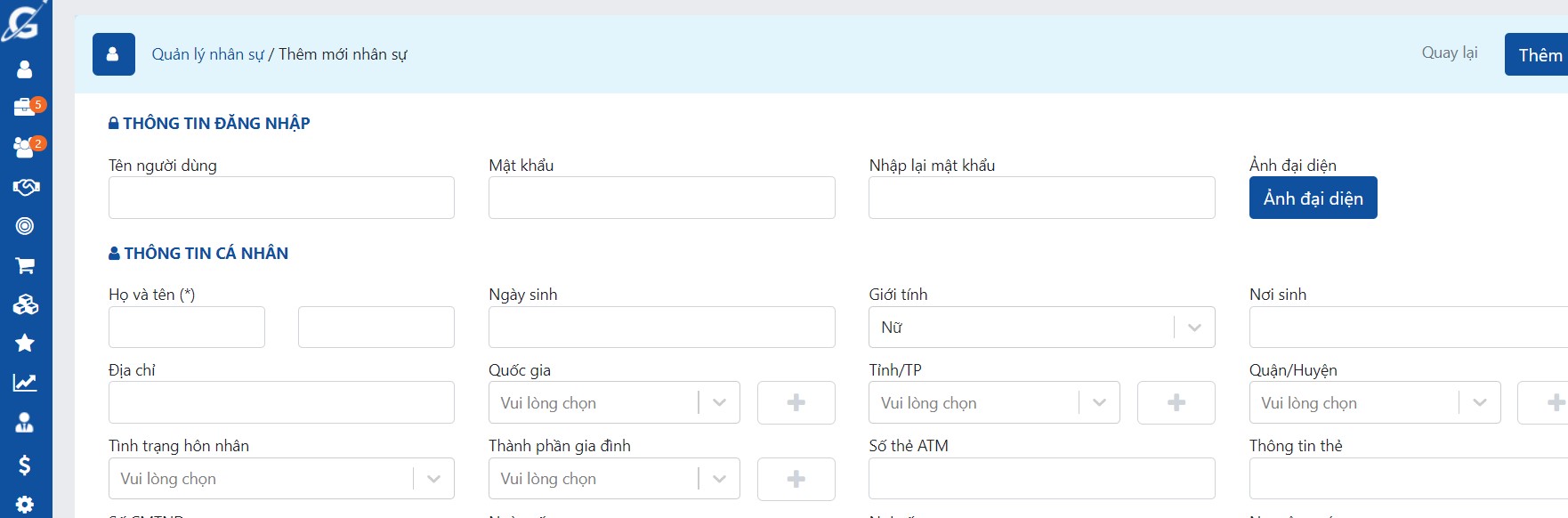Focus the Thông tin thẻ field
Image resolution: width=1568 pixels, height=518 pixels.
click(x=1409, y=479)
